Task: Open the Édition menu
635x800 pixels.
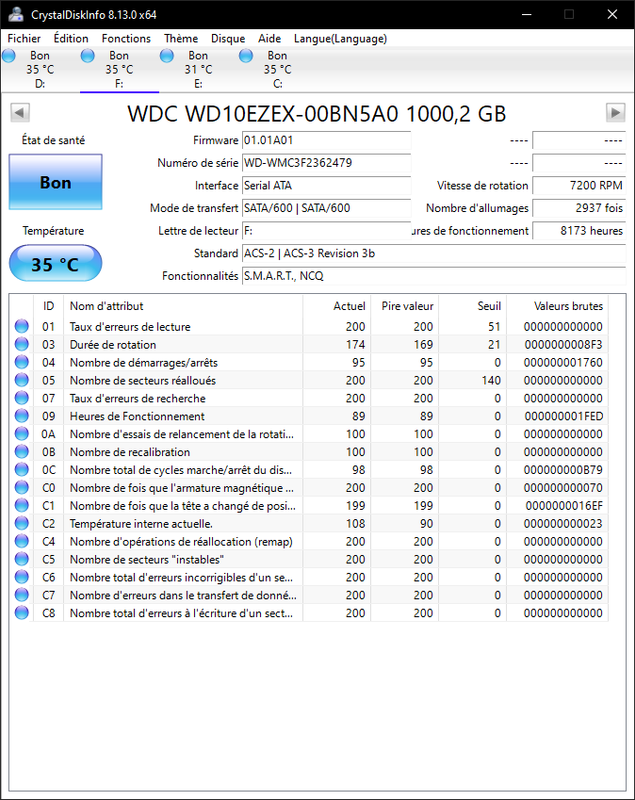Action: 71,38
